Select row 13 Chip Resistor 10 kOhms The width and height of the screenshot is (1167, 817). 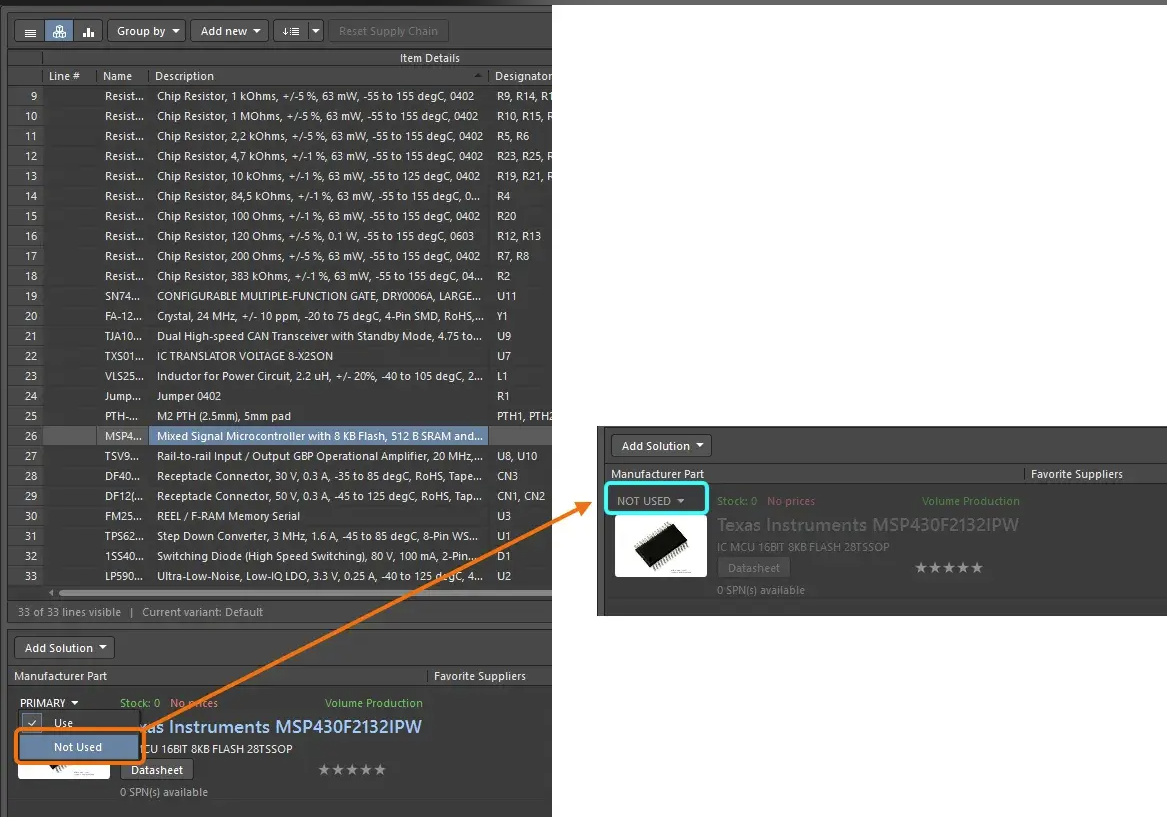click(280, 176)
